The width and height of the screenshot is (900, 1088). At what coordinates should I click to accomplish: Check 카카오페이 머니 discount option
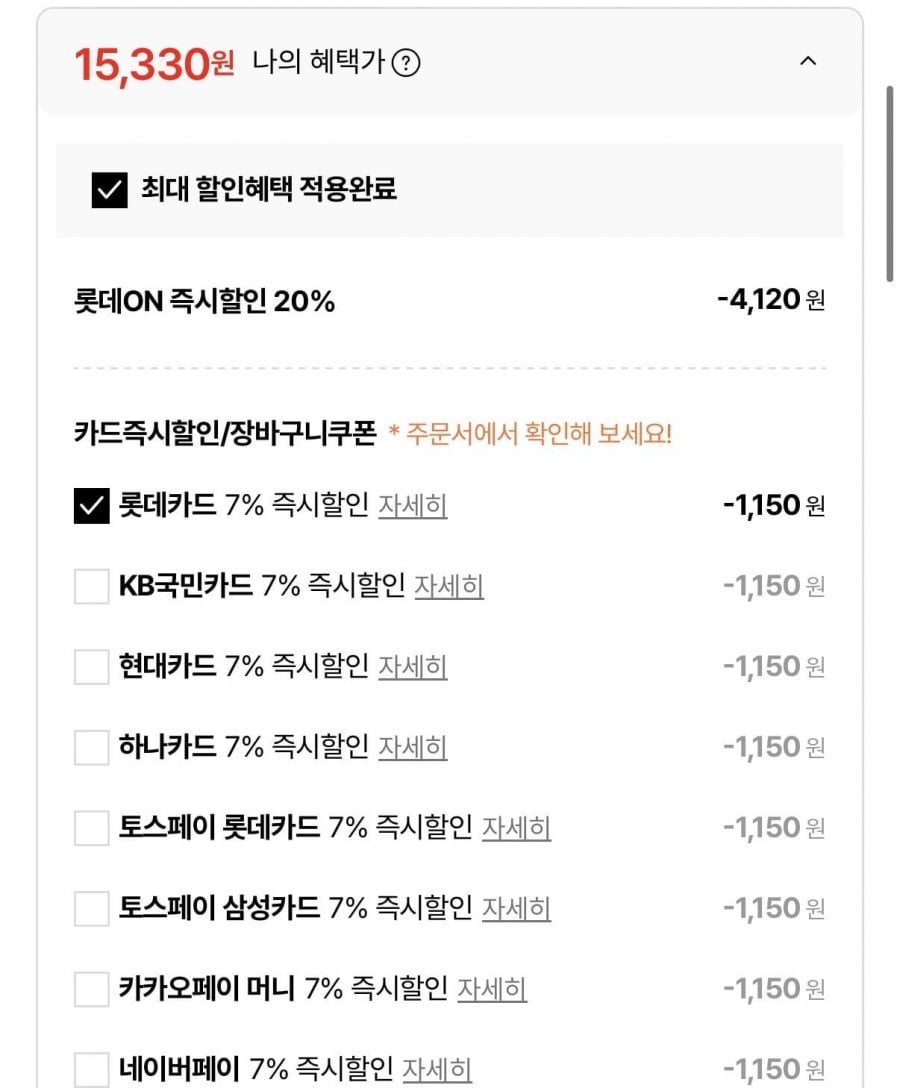coord(91,989)
